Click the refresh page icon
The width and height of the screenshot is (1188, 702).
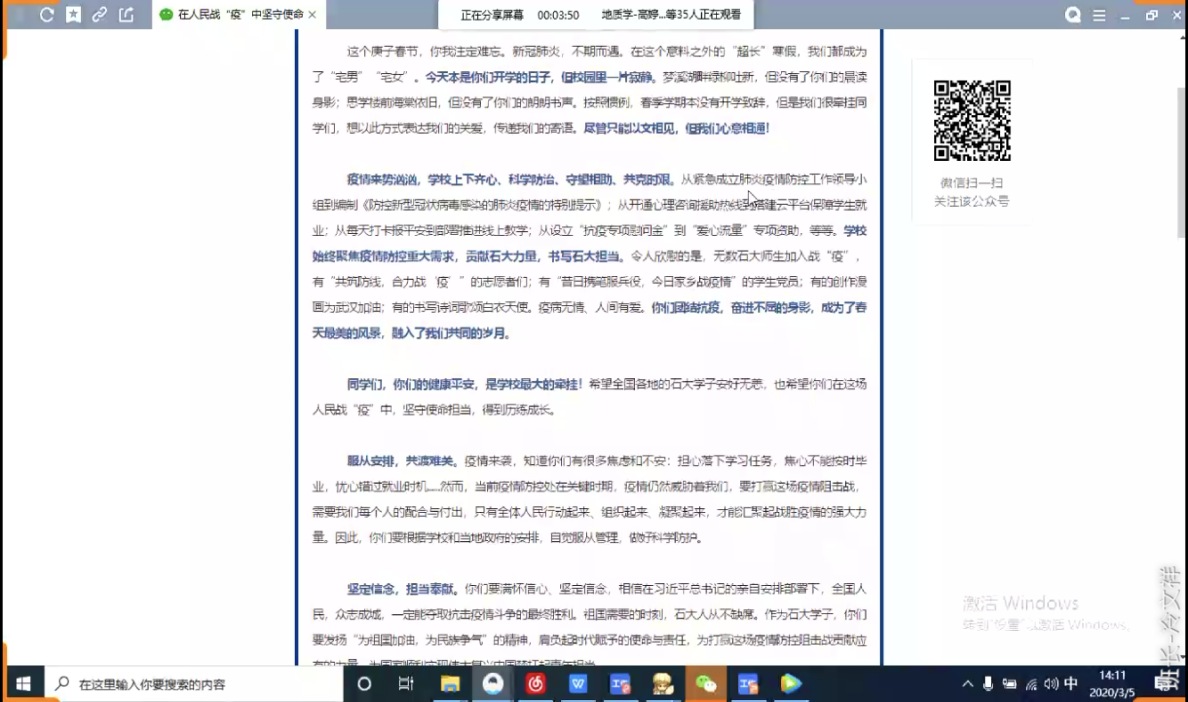pos(47,15)
